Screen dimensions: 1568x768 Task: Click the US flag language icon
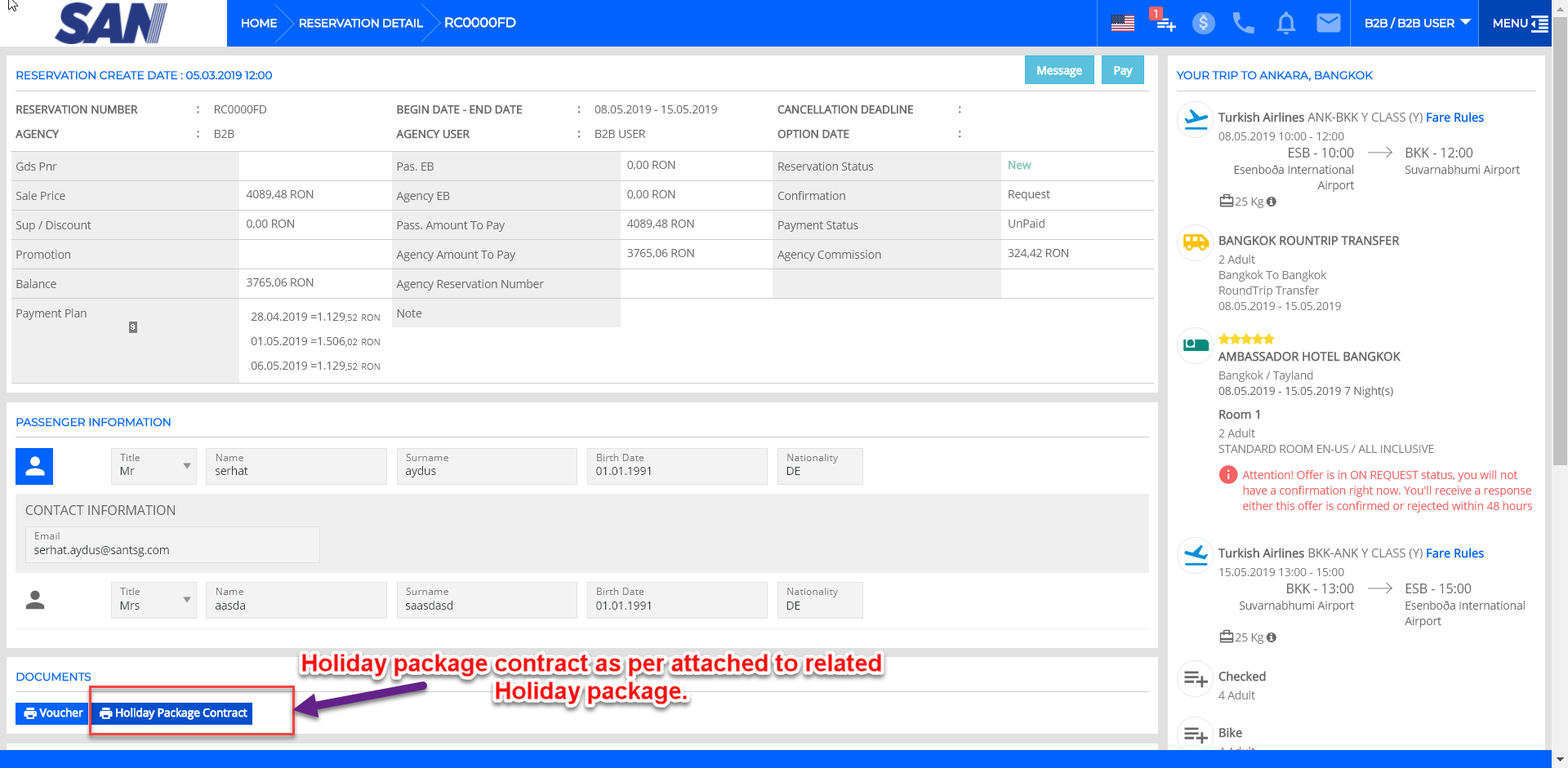(x=1122, y=24)
